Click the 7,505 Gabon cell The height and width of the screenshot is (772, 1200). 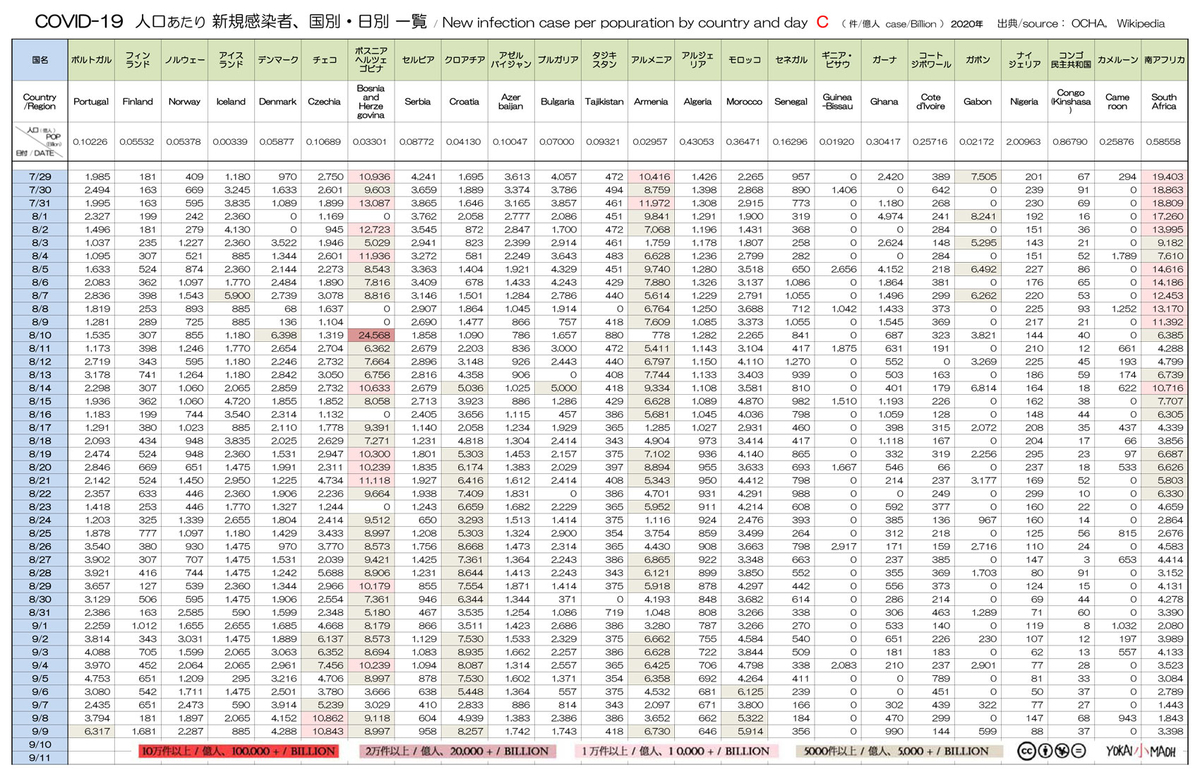[977, 176]
